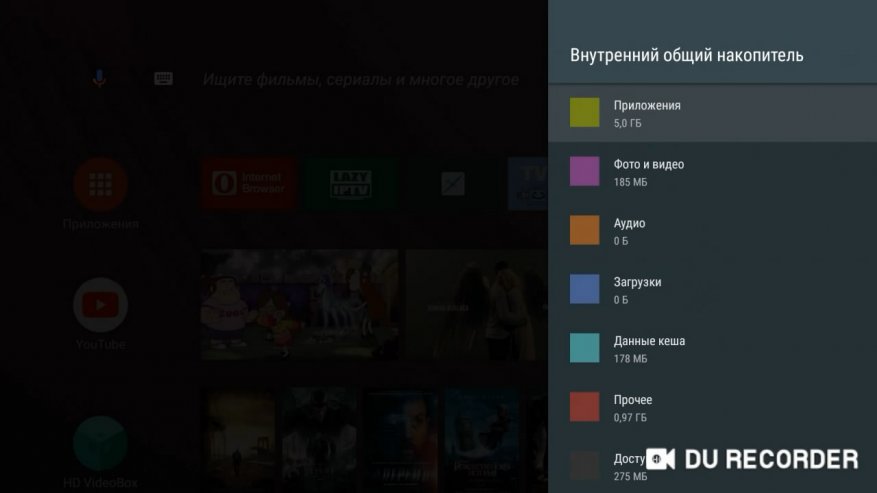Screen dimensions: 877x493
Task: Open the orange Приложения apps grid icon
Action: pos(101,185)
